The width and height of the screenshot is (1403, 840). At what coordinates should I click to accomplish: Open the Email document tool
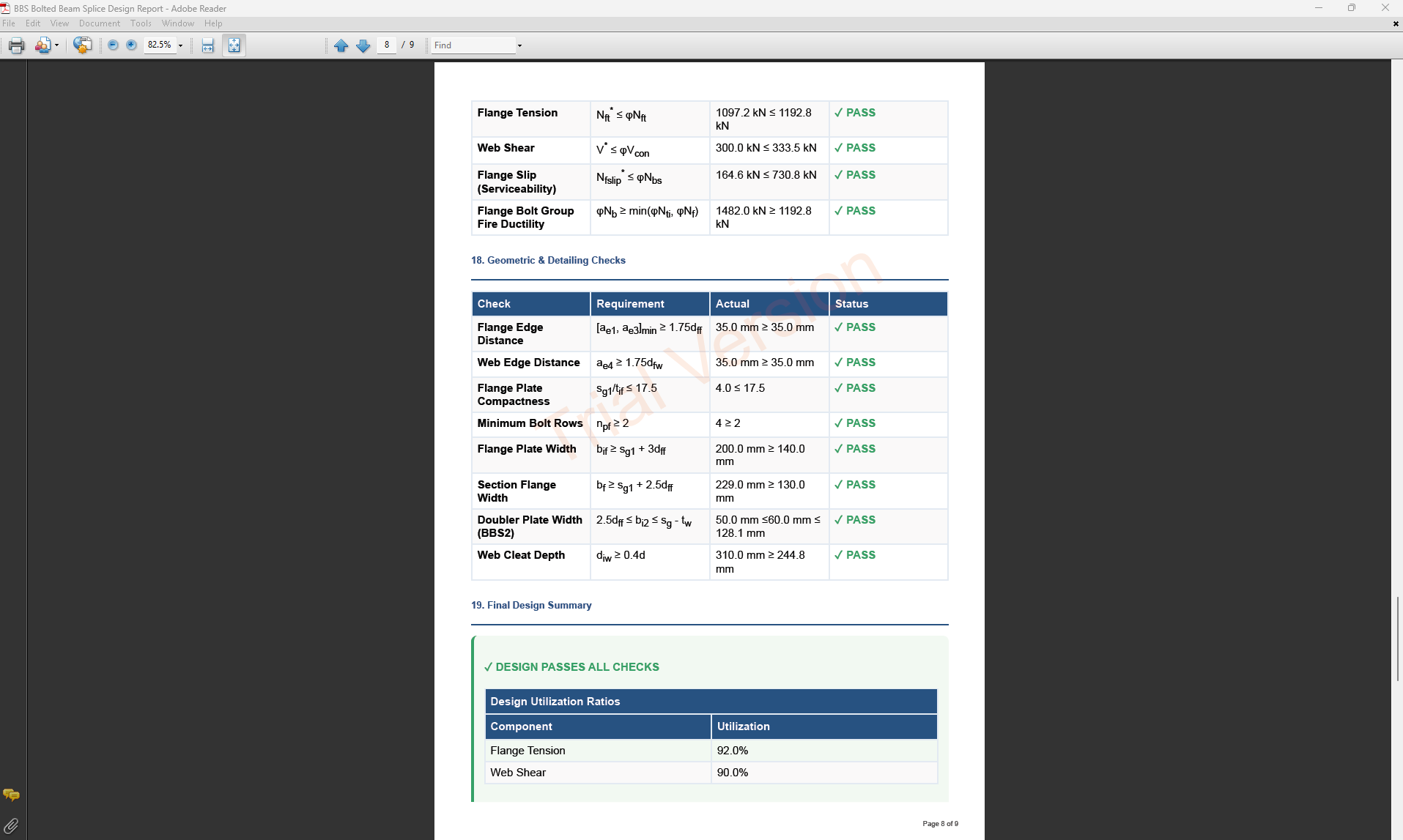point(42,45)
